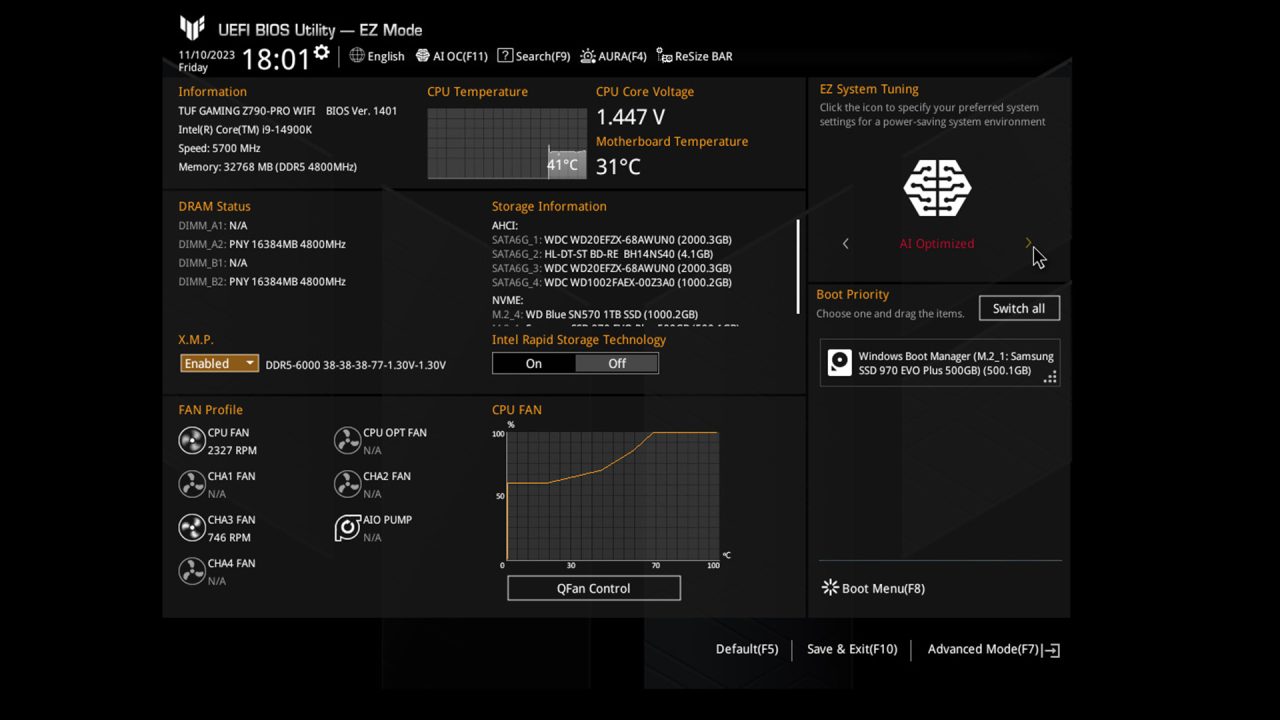Click the CHA3 FAN icon

click(x=191, y=528)
